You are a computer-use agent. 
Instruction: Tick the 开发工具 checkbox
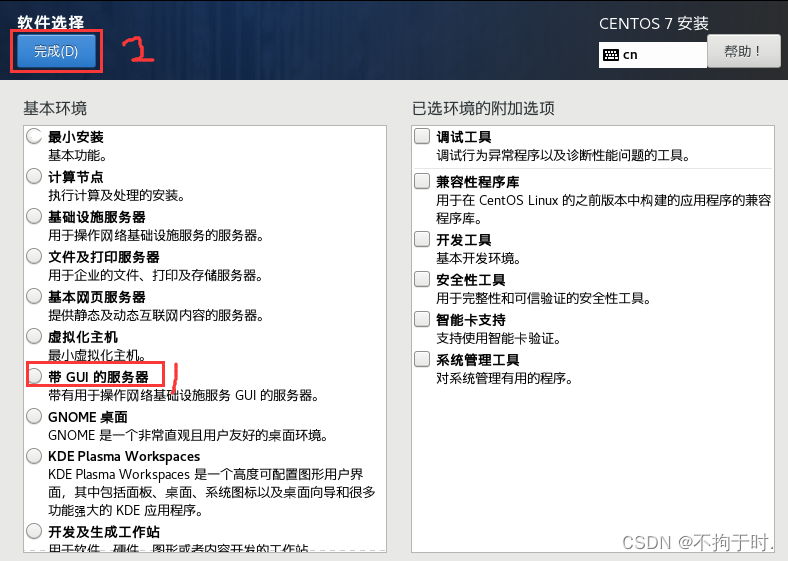tap(422, 239)
